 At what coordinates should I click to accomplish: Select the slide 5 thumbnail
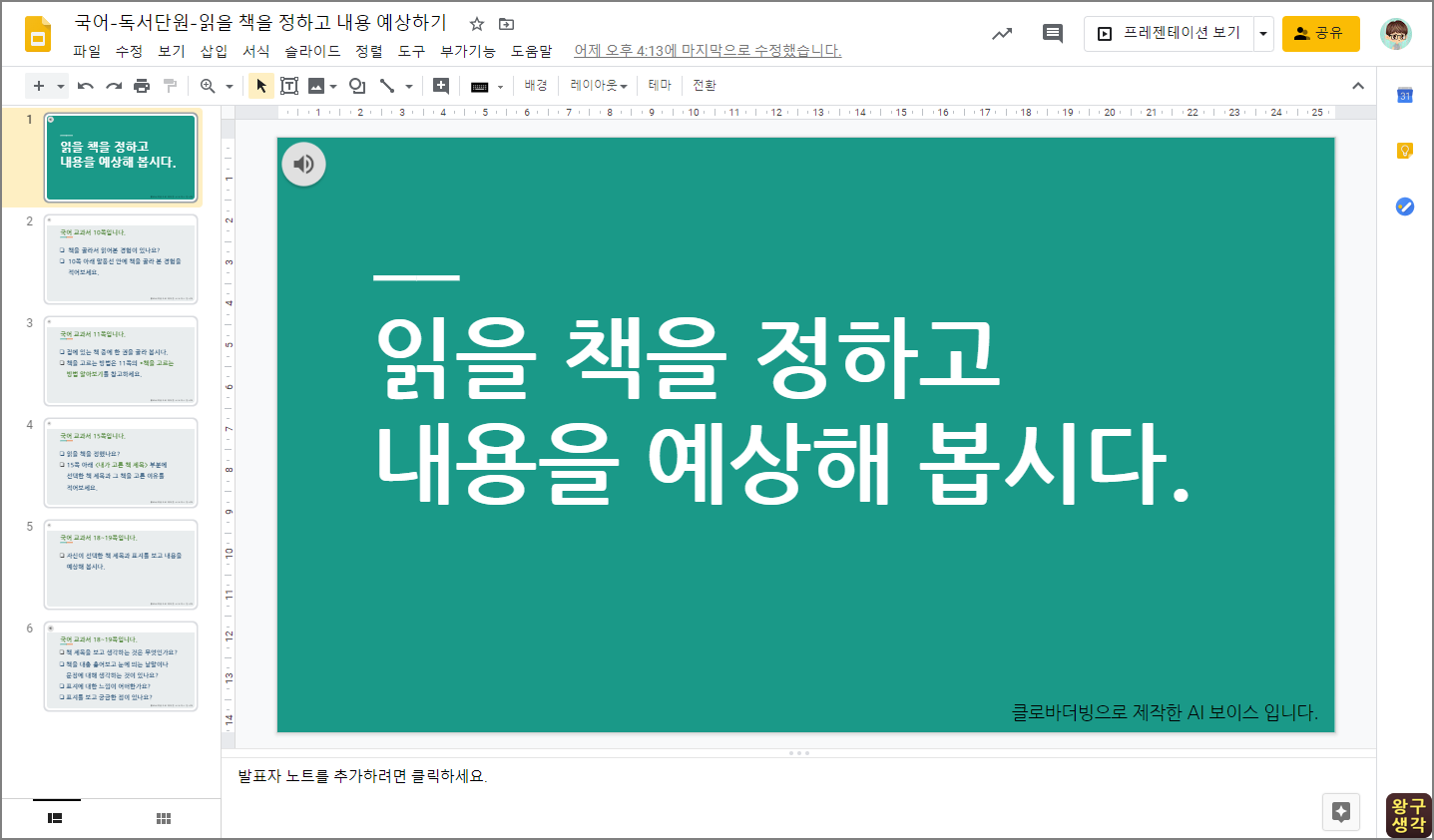point(121,565)
